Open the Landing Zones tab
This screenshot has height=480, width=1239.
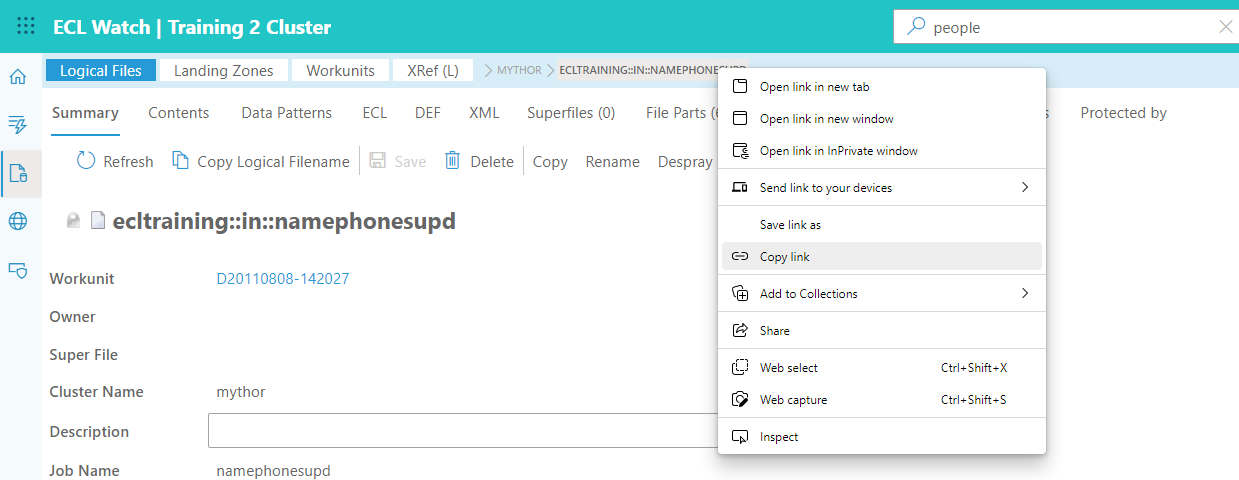(226, 70)
